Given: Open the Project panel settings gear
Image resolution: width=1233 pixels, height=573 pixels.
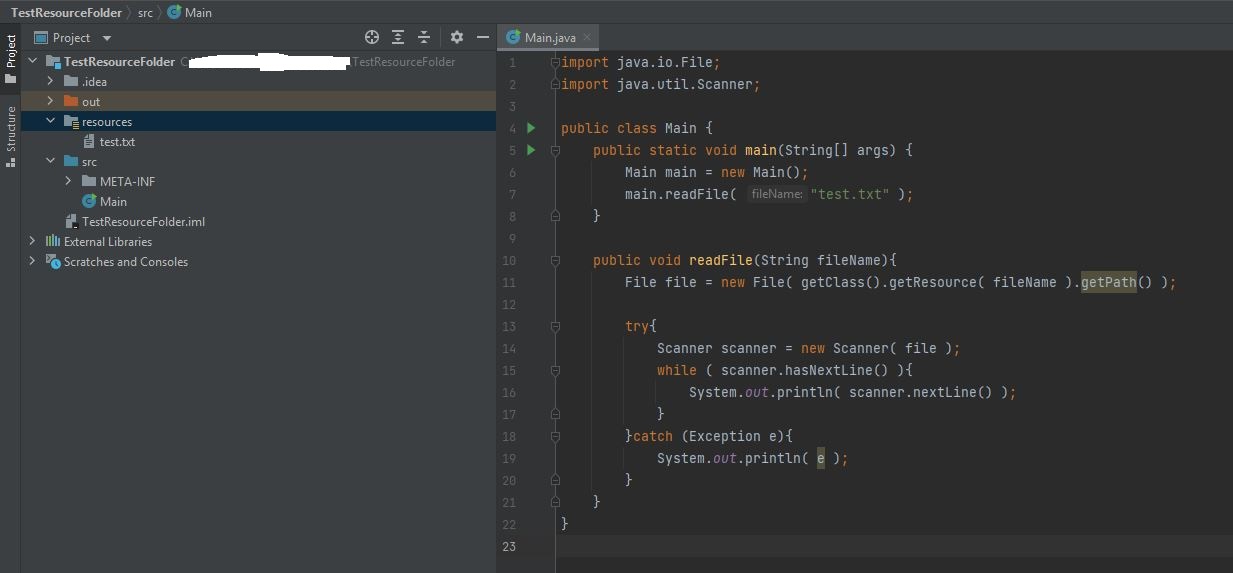Looking at the screenshot, I should tap(457, 37).
